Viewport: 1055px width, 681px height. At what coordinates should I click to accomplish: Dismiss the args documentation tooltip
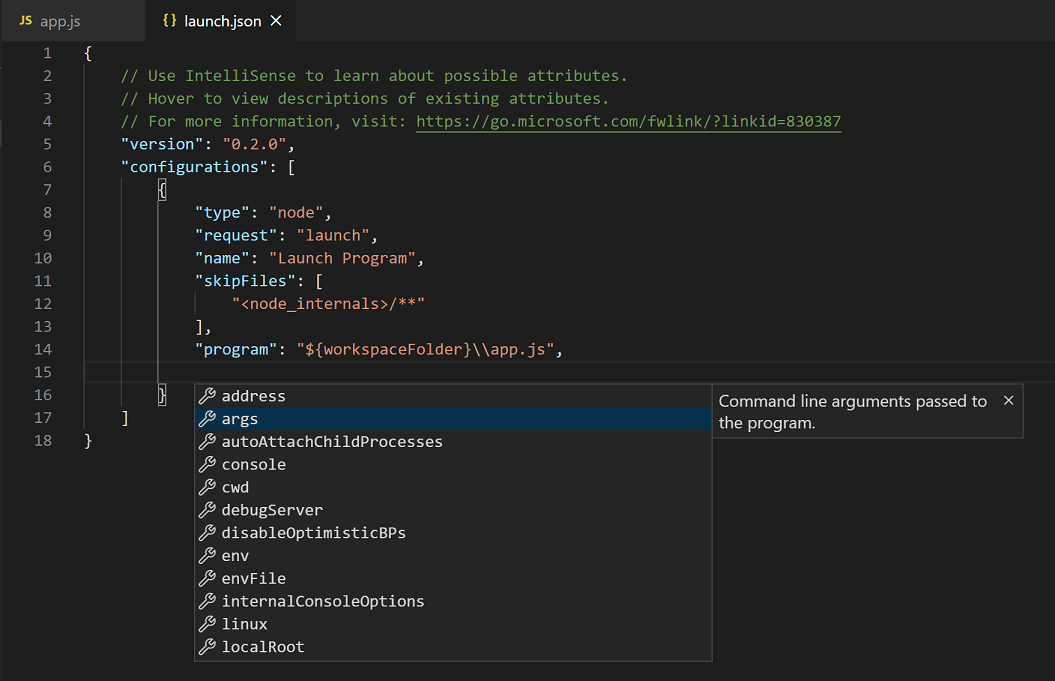click(1009, 400)
